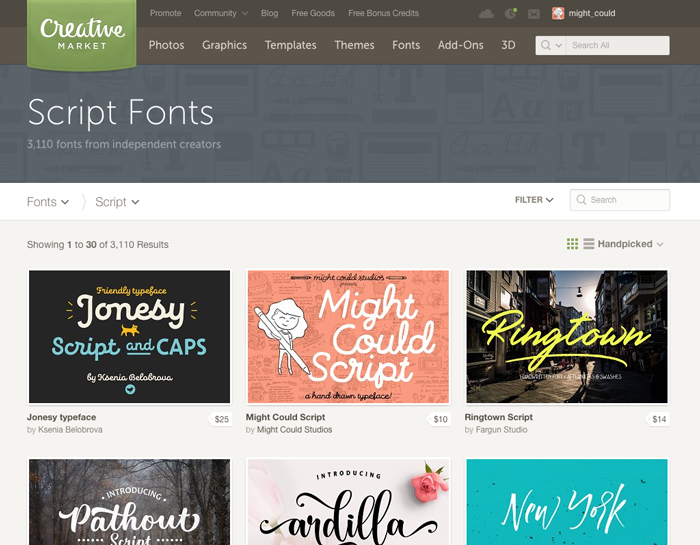Open the Add-Ons category
Image resolution: width=700 pixels, height=545 pixels.
(x=461, y=45)
